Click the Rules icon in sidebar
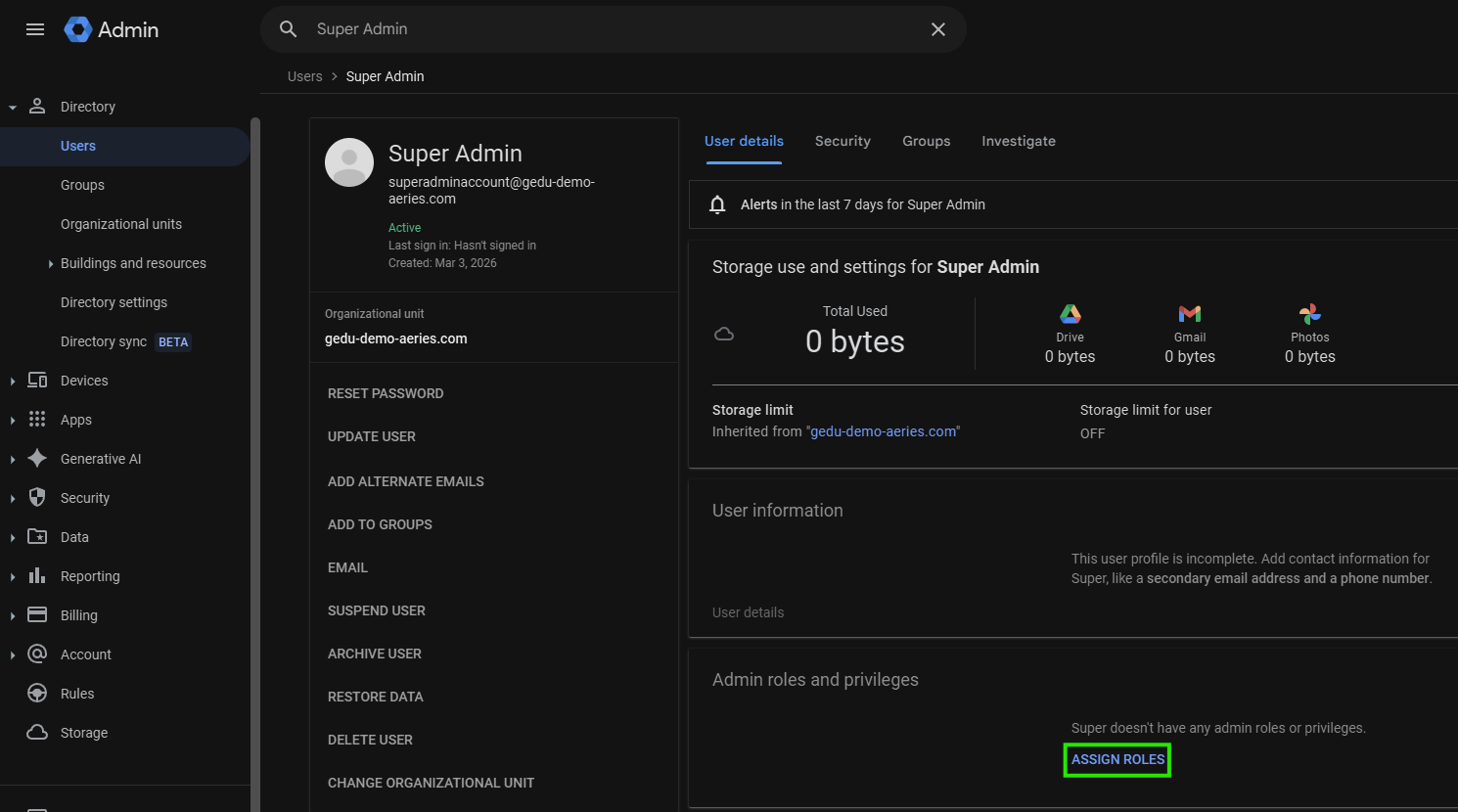Viewport: 1458px width, 812px height. [x=37, y=693]
